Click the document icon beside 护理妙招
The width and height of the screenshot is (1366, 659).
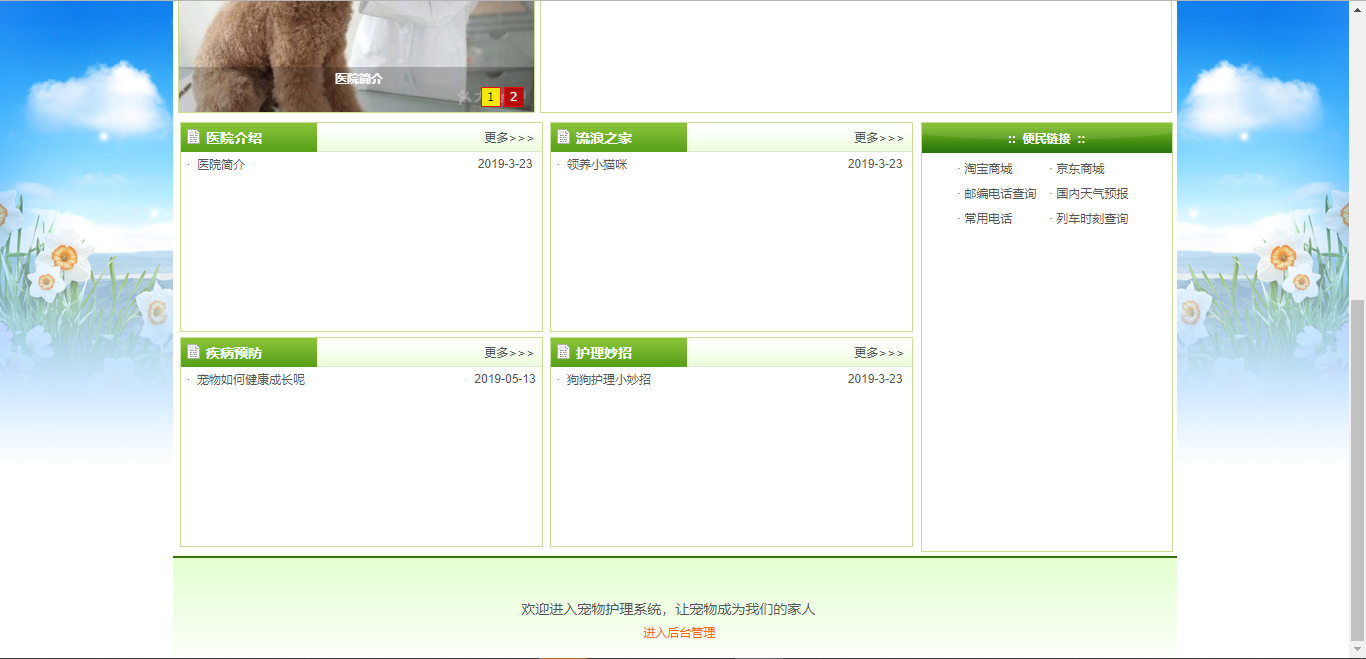(564, 353)
